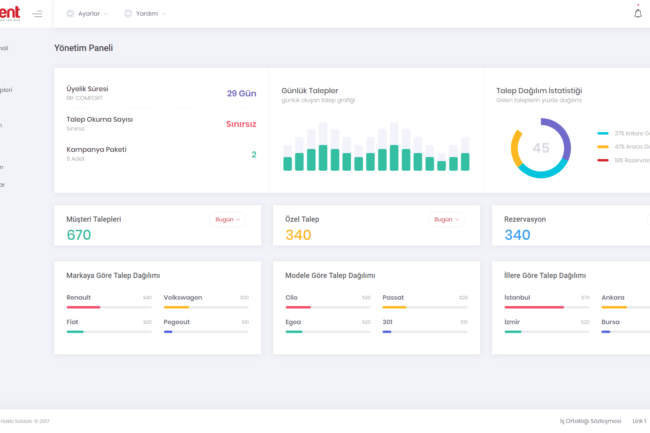Click the Üyelik Süresi 29 Gün row
Viewport: 650px width, 433px height.
[x=160, y=93]
